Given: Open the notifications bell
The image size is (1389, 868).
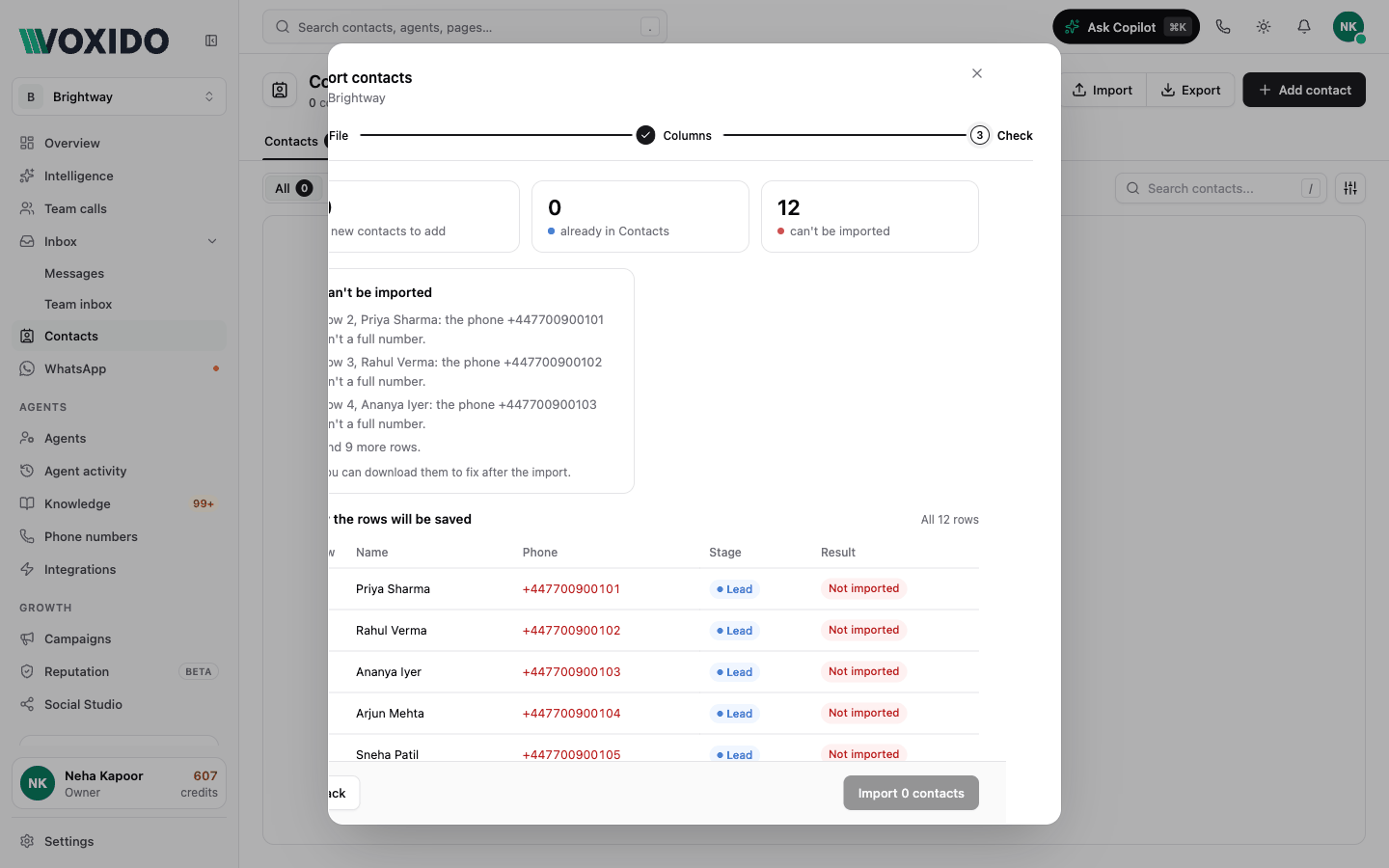Looking at the screenshot, I should point(1304,27).
